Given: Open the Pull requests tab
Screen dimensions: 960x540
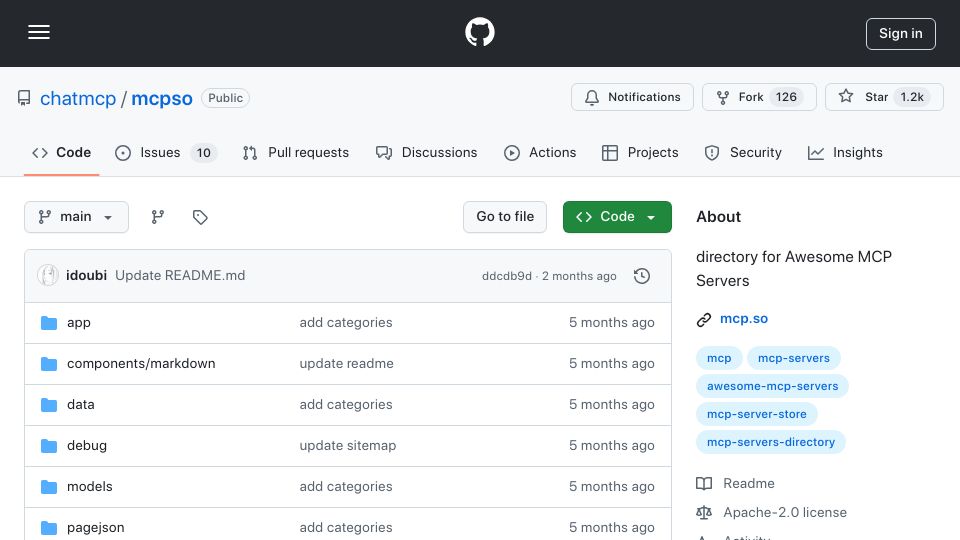Looking at the screenshot, I should pyautogui.click(x=296, y=152).
